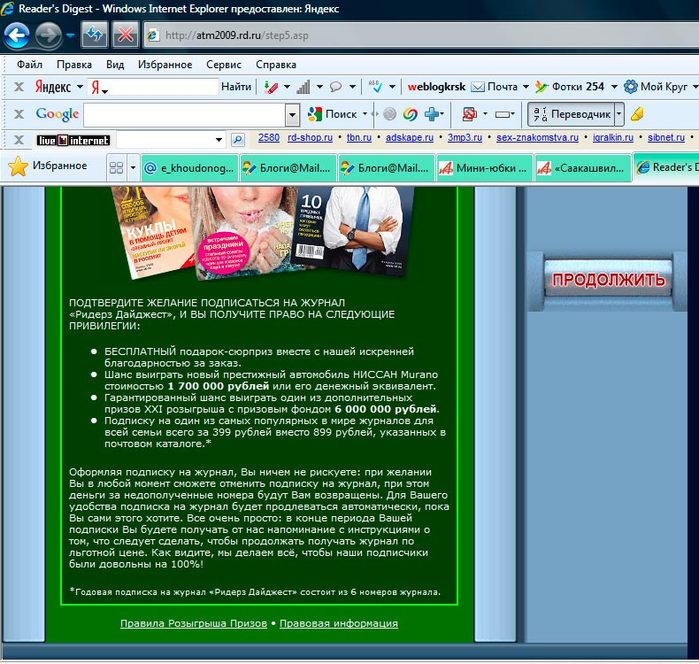699x664 pixels.
Task: Open the adskape.ru link
Action: point(410,137)
